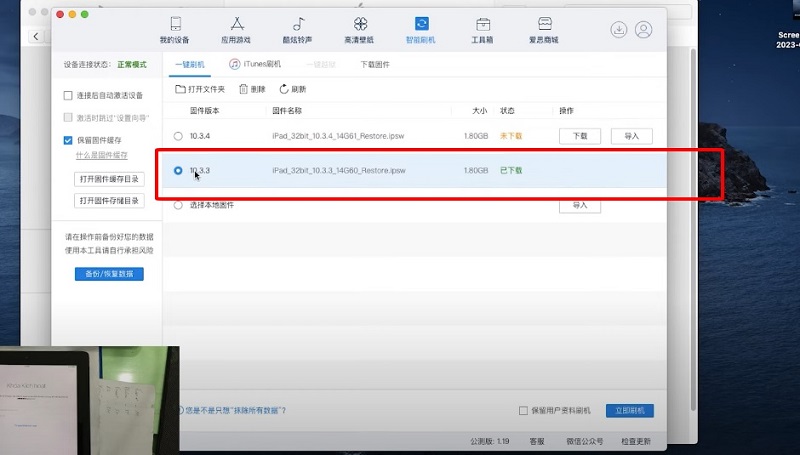Select firmware 10.3.4 radio button

pos(178,136)
